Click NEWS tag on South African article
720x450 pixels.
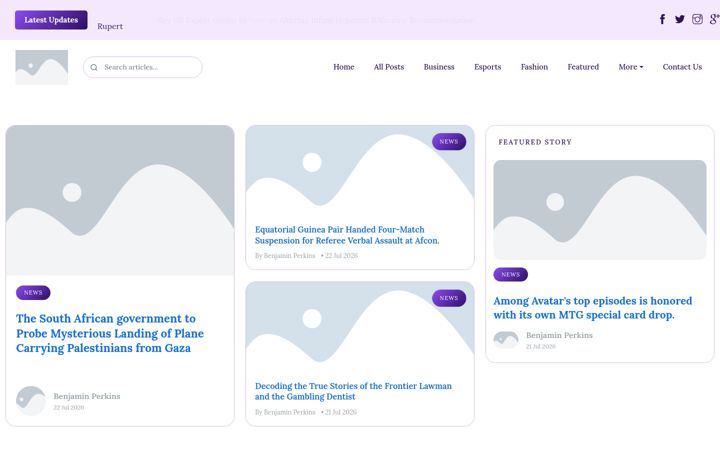pyautogui.click(x=33, y=292)
